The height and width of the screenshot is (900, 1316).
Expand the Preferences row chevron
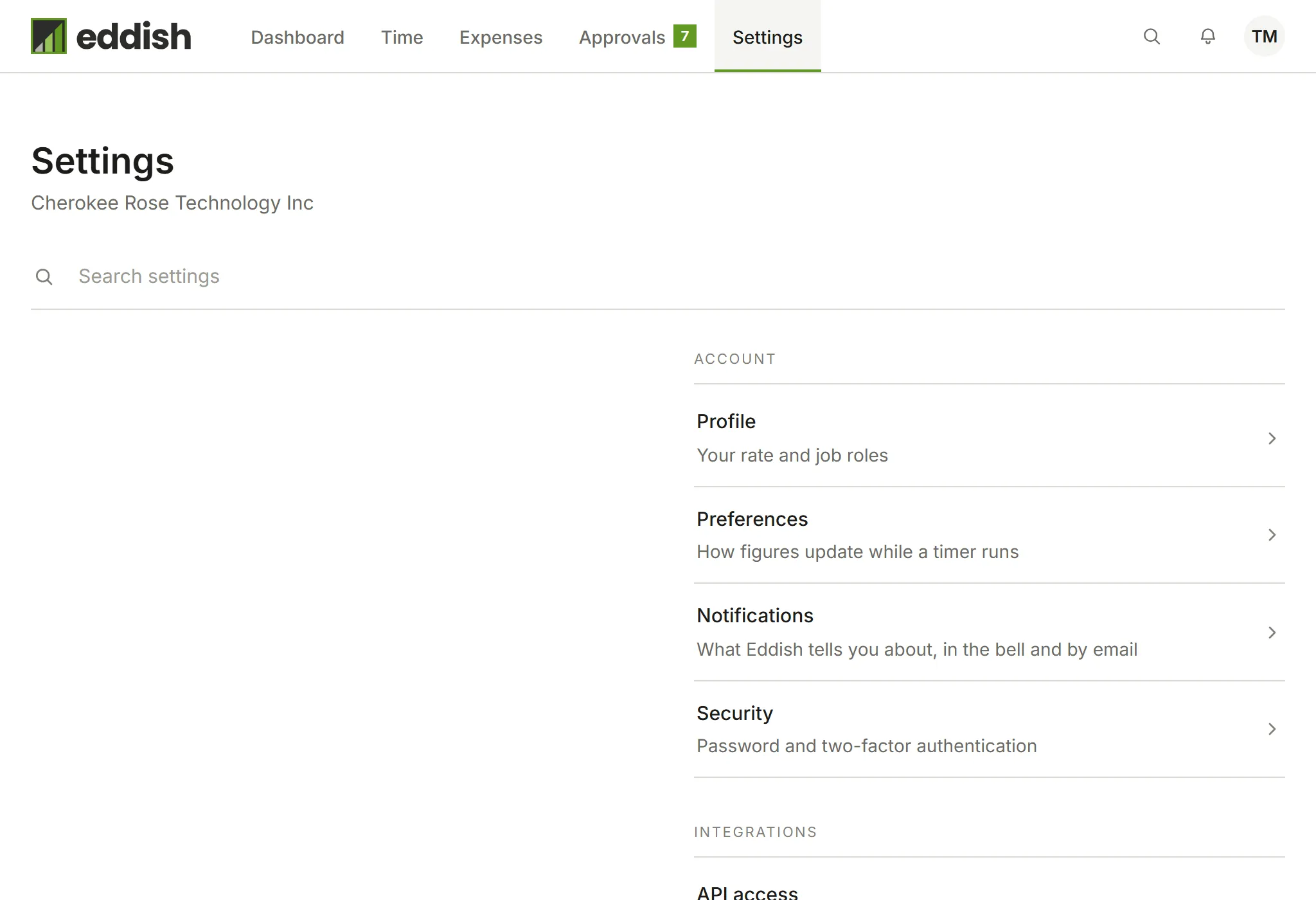click(x=1272, y=535)
